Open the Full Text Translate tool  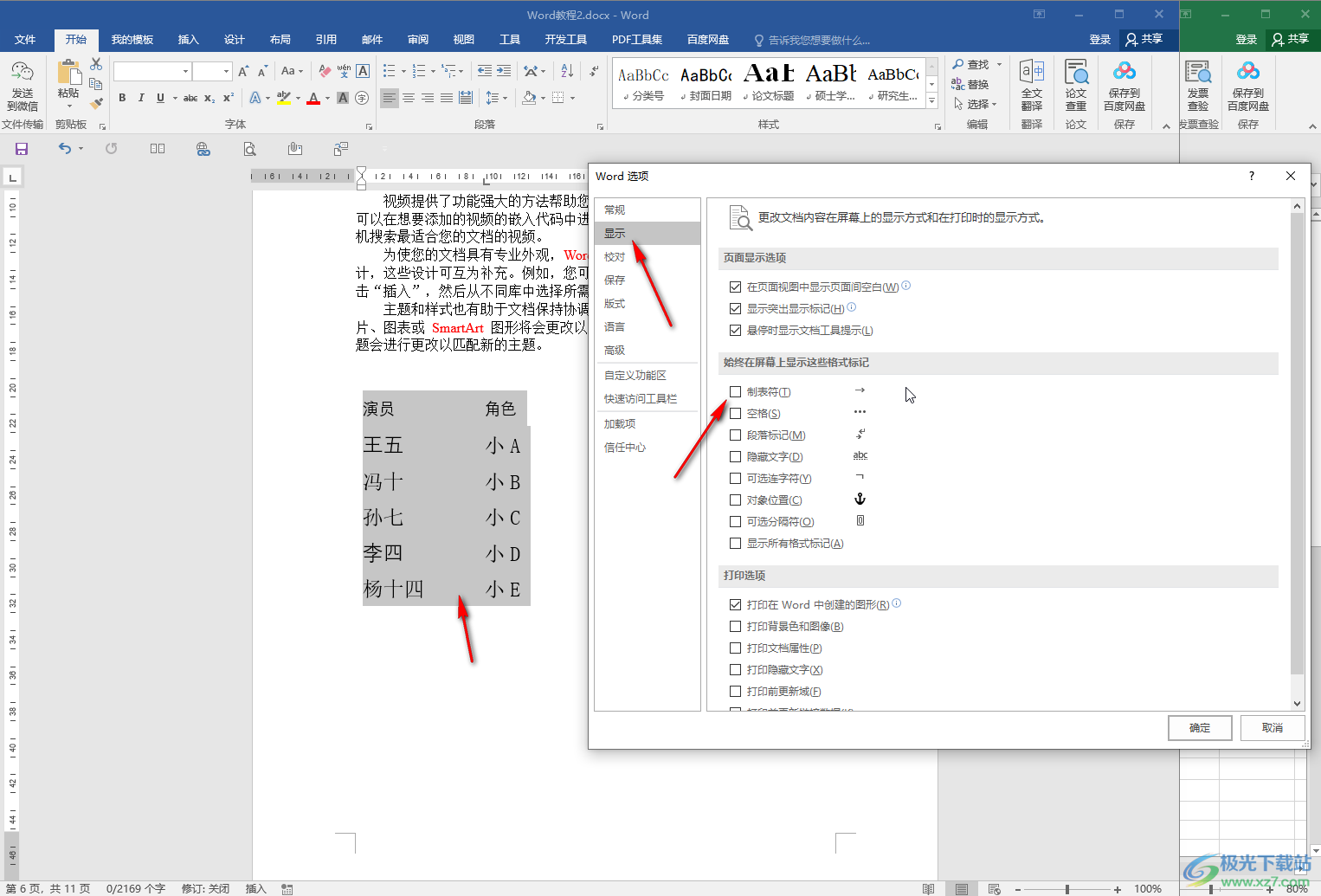tap(1032, 86)
